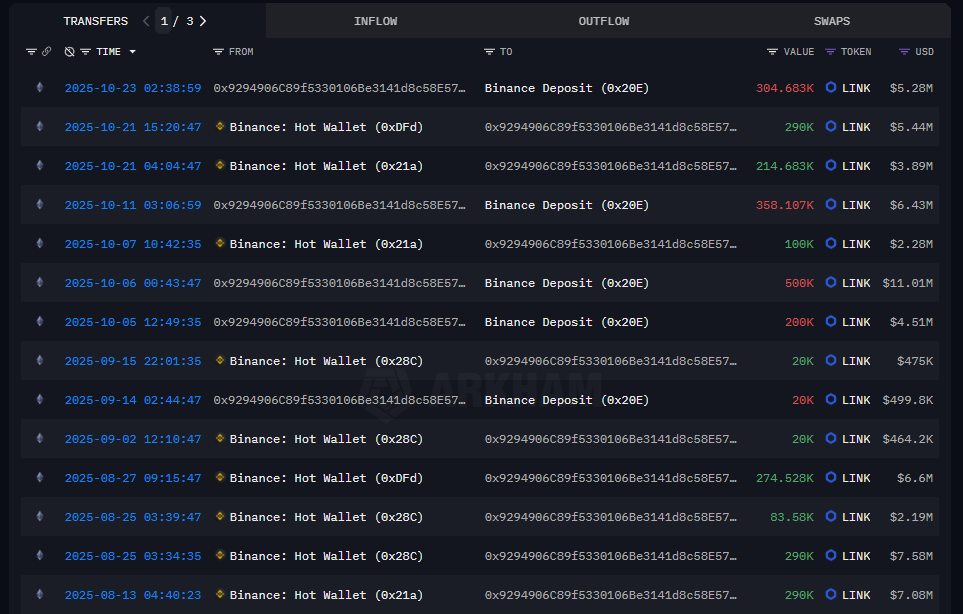963x614 pixels.
Task: Open transaction dated 2025-08-25 03:34:35
Action: 133,556
